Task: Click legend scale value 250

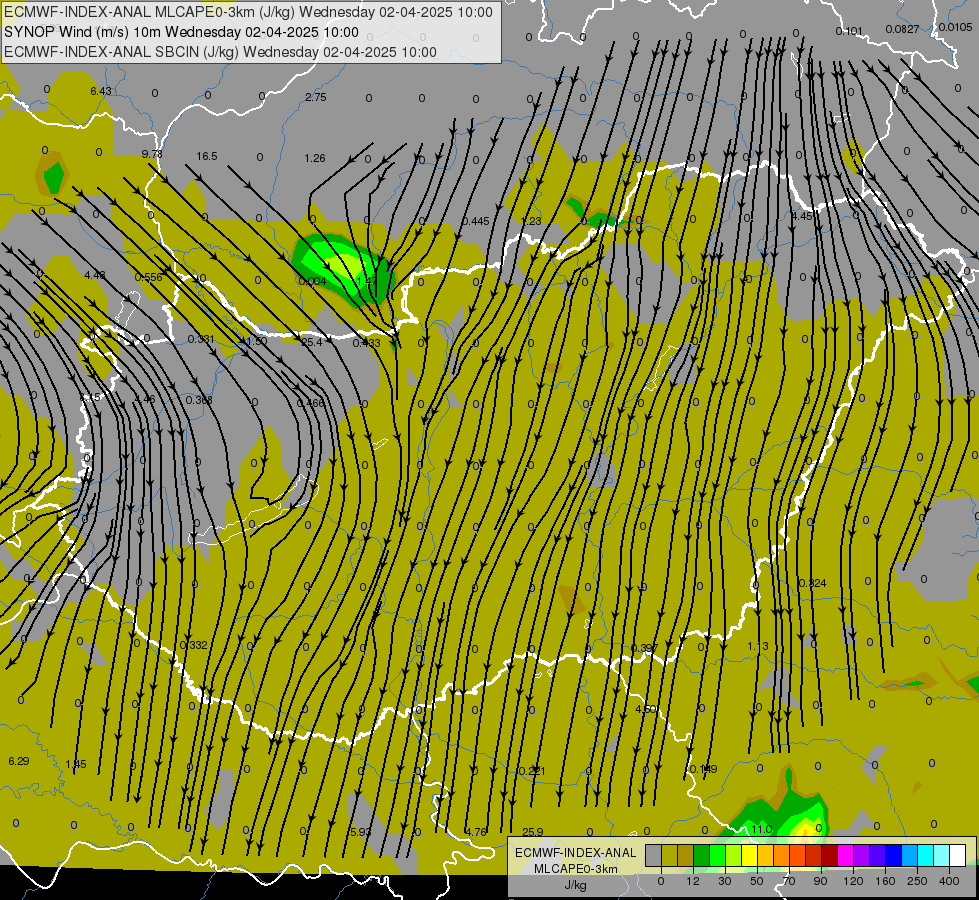Action: pos(917,881)
